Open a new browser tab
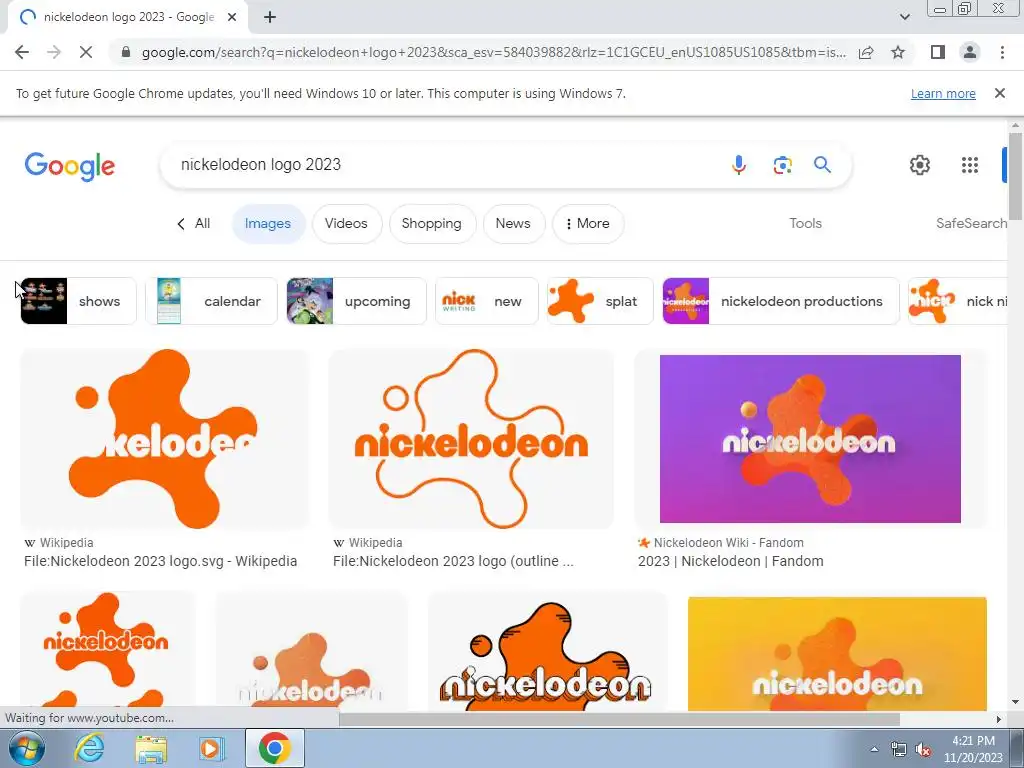 [x=270, y=17]
